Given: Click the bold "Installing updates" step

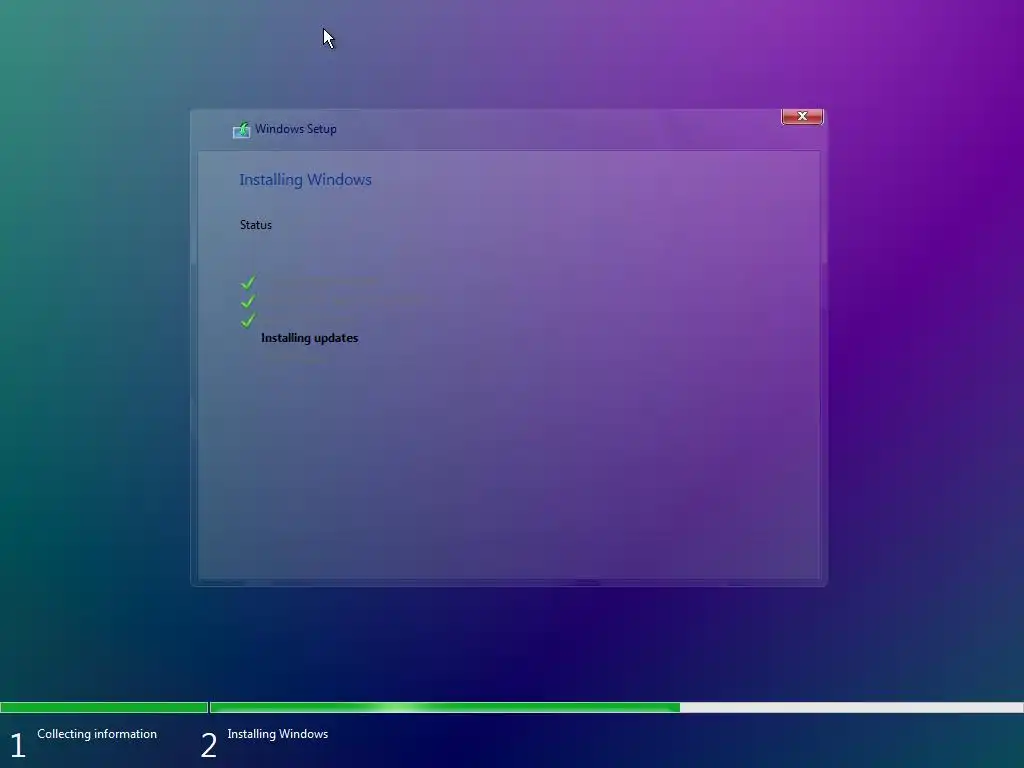Looking at the screenshot, I should point(310,338).
